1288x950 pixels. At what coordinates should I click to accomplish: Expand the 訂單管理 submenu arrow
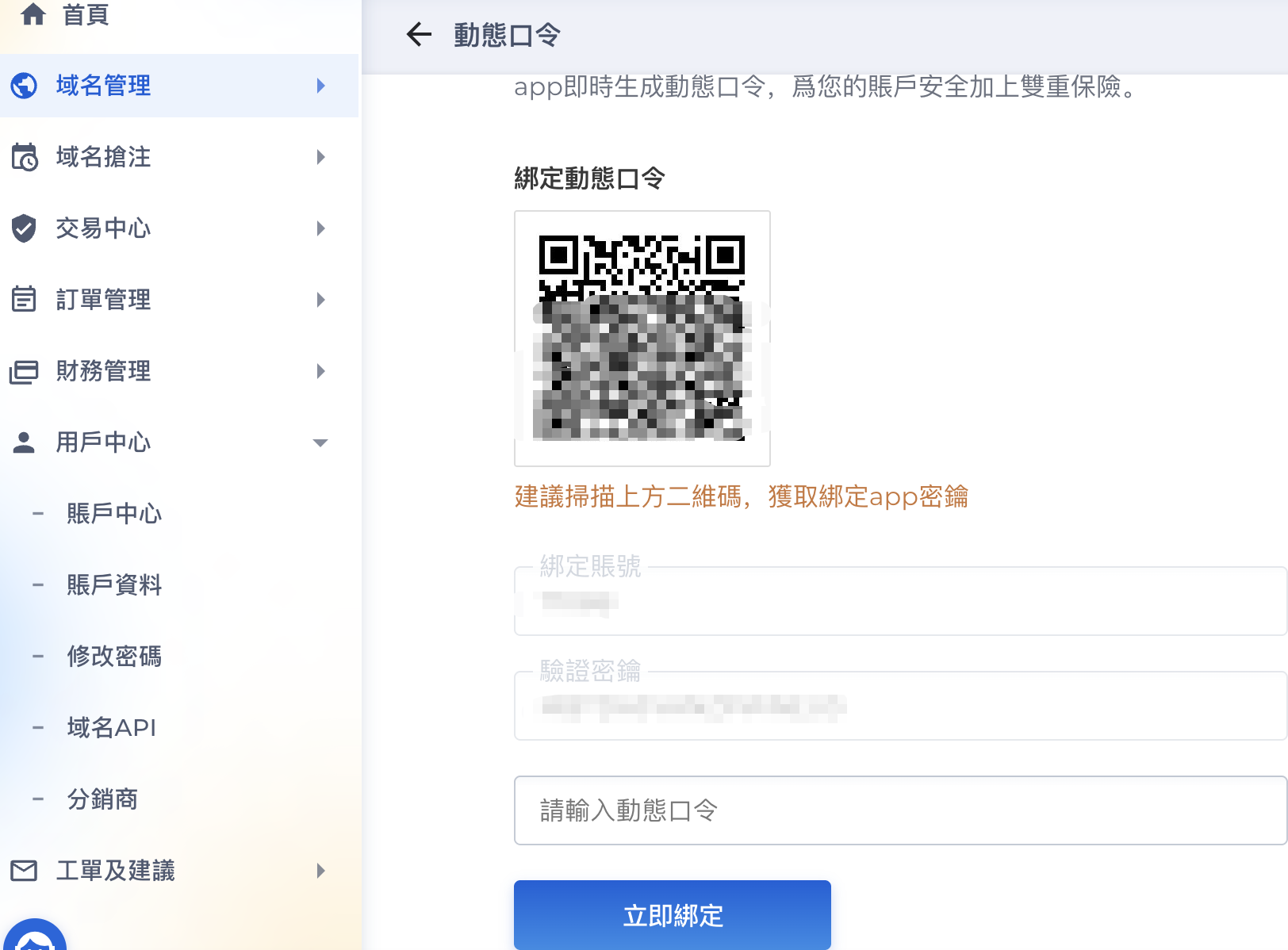(320, 300)
